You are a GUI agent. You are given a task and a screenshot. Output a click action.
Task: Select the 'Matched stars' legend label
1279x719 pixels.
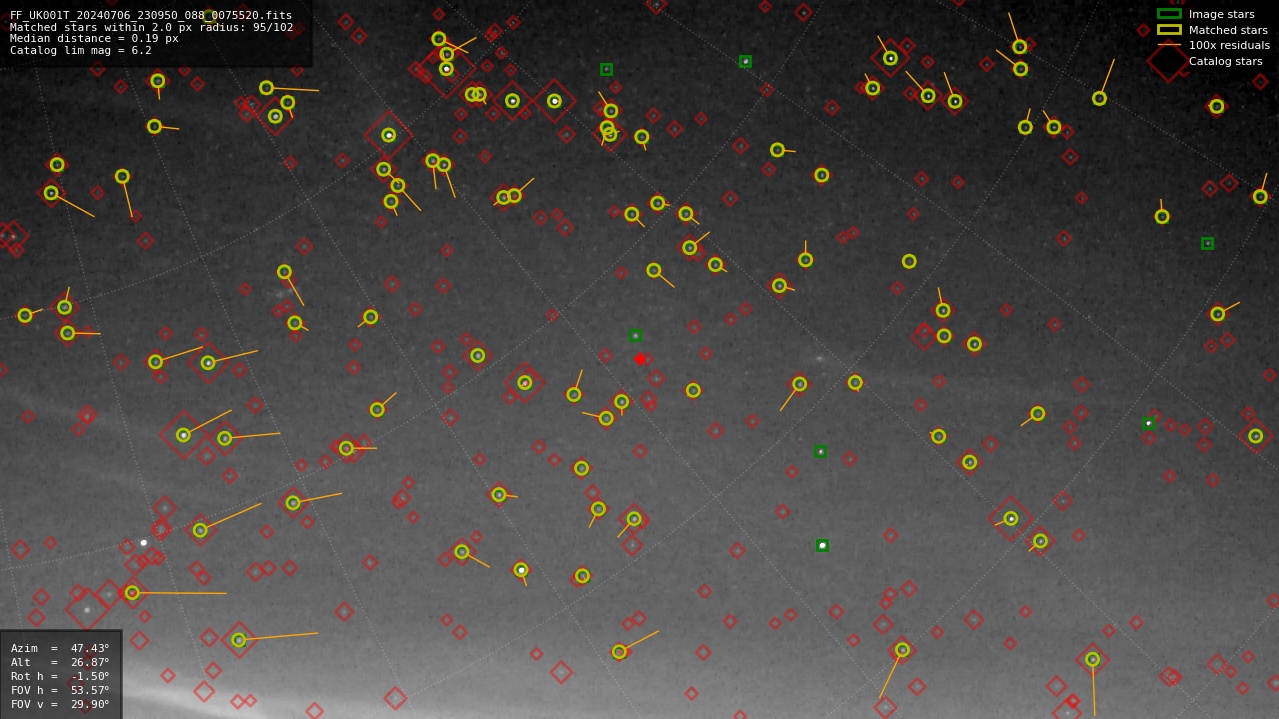(1228, 30)
